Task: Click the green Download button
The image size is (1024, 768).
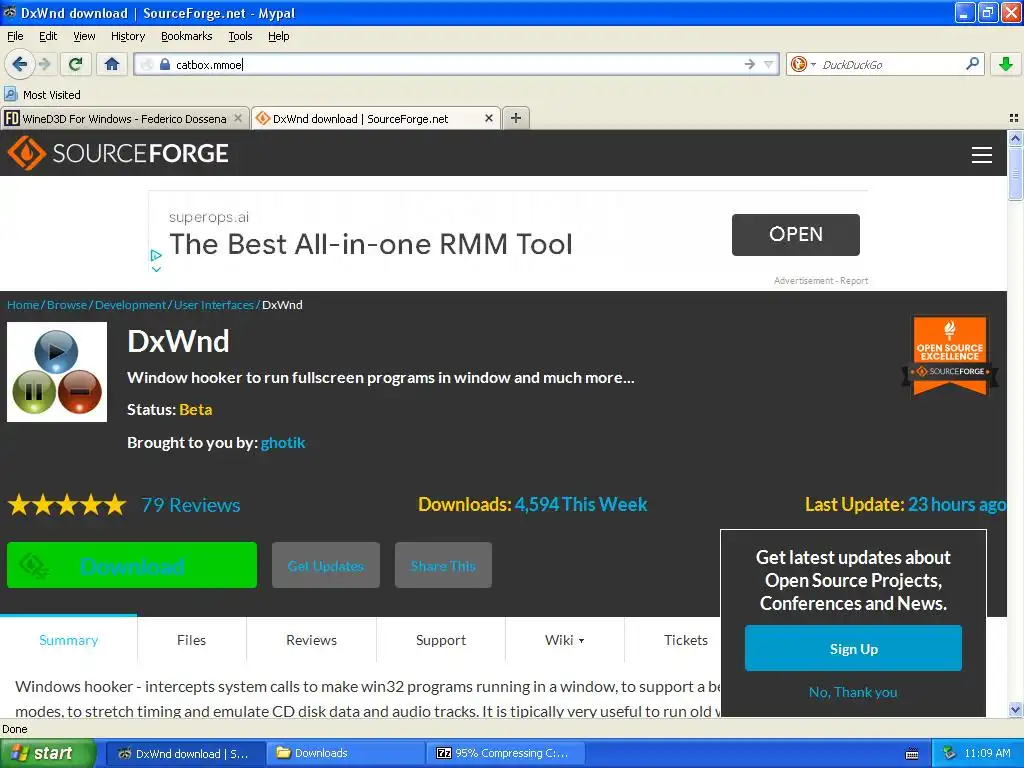Action: click(132, 565)
